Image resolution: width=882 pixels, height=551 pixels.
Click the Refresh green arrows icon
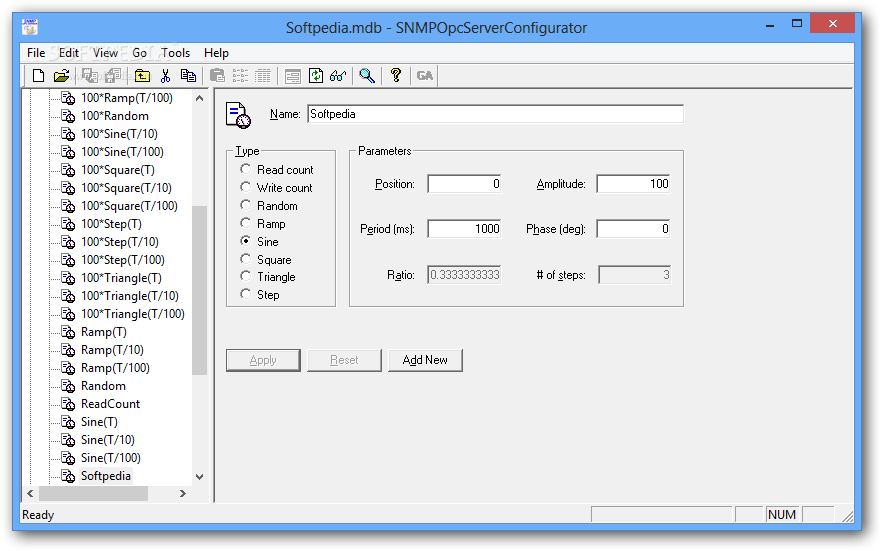[316, 75]
